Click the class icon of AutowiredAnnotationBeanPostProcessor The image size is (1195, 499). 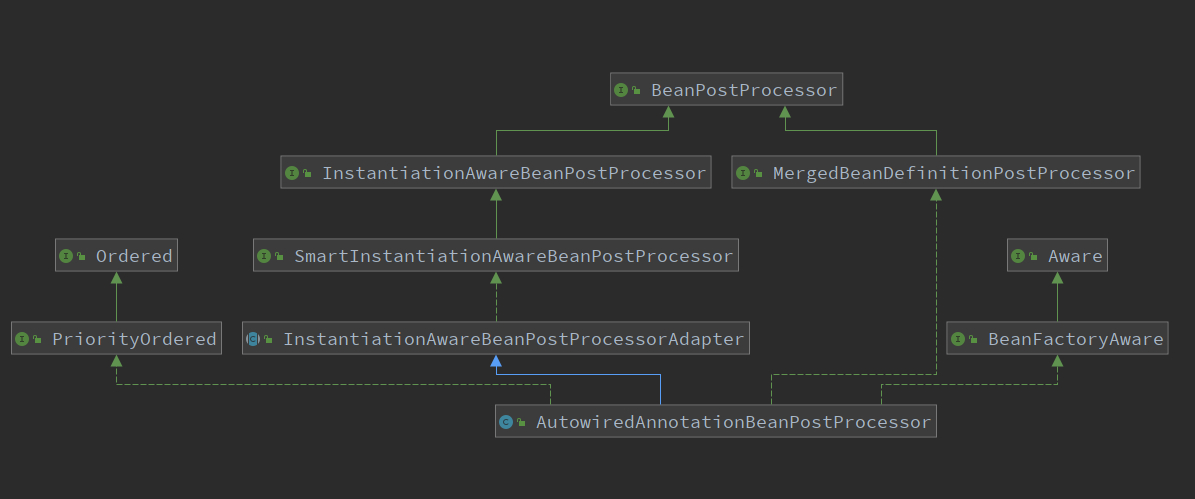(x=506, y=422)
